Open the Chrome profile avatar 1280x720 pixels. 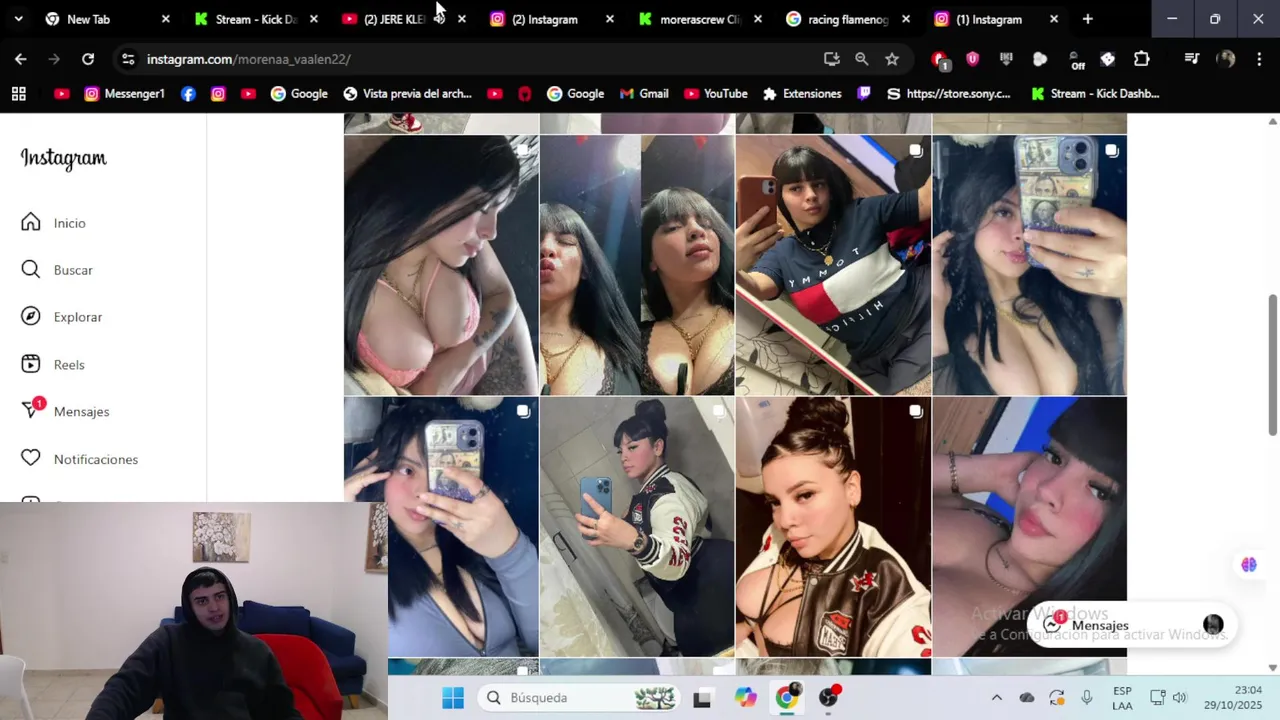[x=1226, y=59]
